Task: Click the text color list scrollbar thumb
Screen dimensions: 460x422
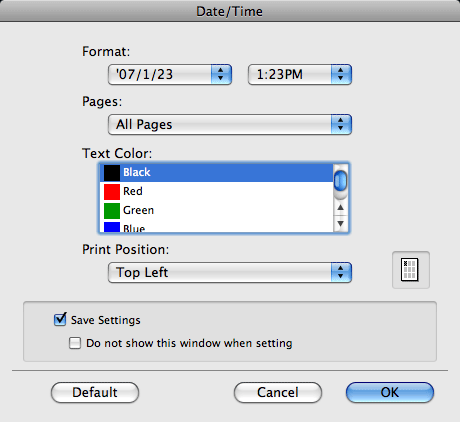Action: coord(340,181)
